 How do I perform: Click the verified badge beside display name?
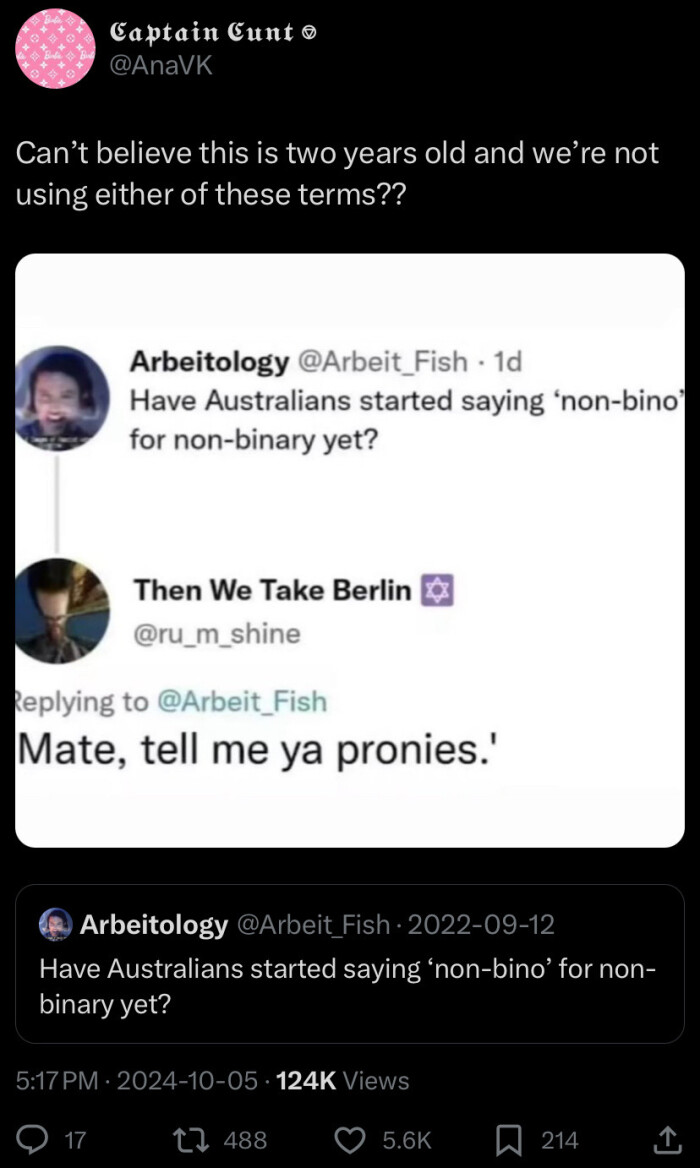309,33
